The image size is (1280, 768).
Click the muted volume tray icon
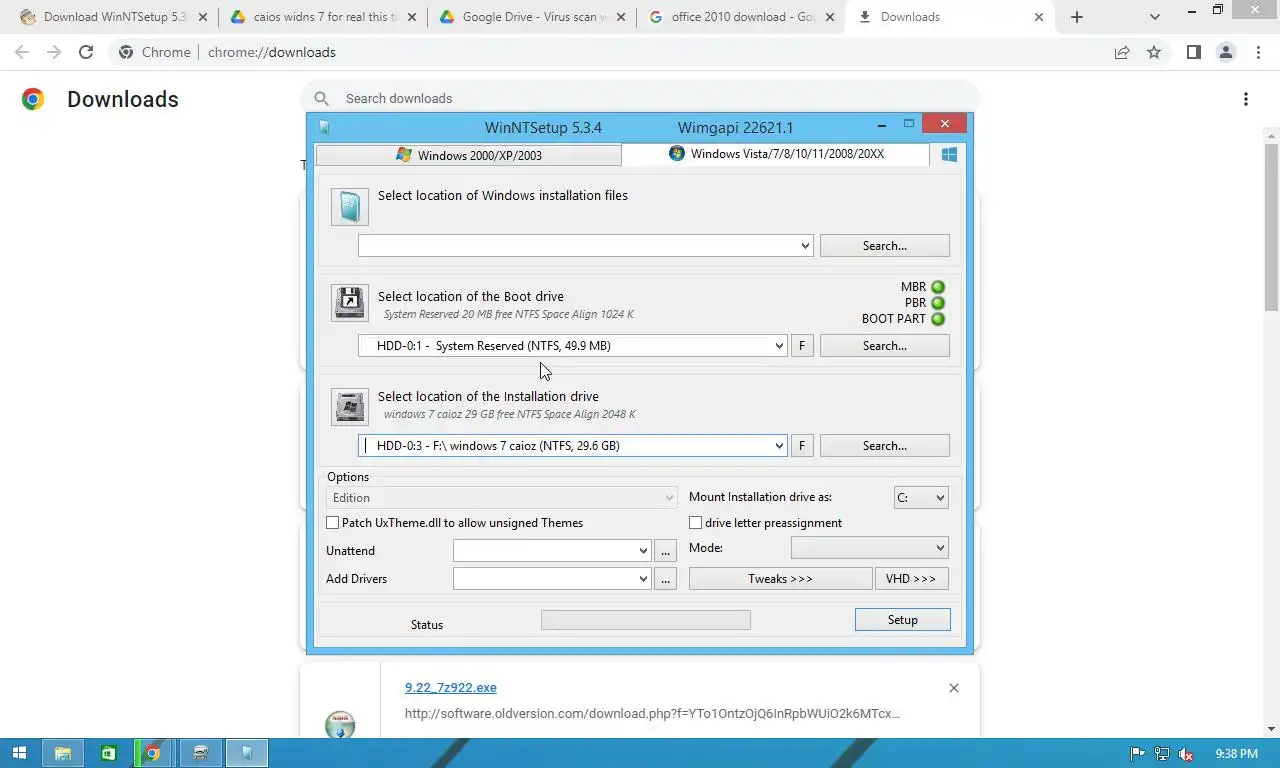(x=1186, y=754)
